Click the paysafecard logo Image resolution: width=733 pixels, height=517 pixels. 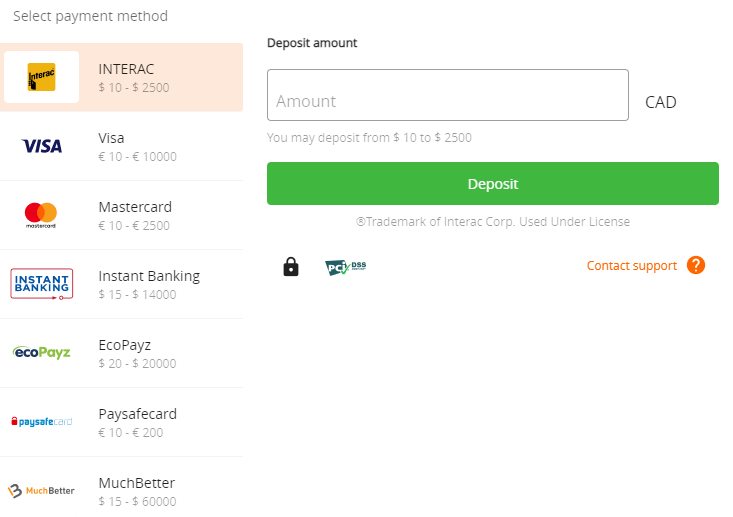tap(42, 422)
